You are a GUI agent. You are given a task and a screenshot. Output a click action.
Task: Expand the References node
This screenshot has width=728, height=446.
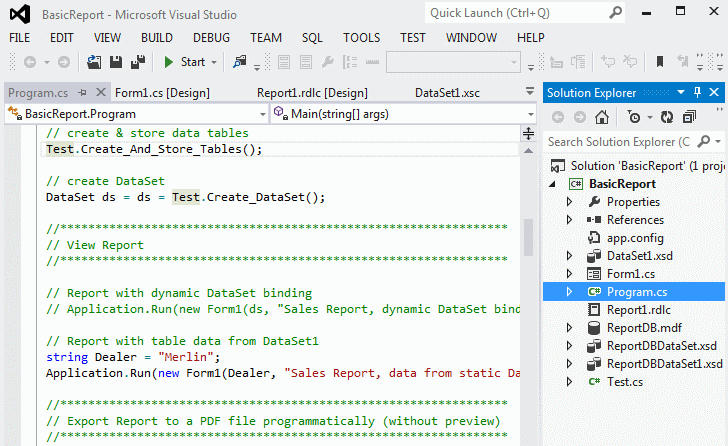570,220
